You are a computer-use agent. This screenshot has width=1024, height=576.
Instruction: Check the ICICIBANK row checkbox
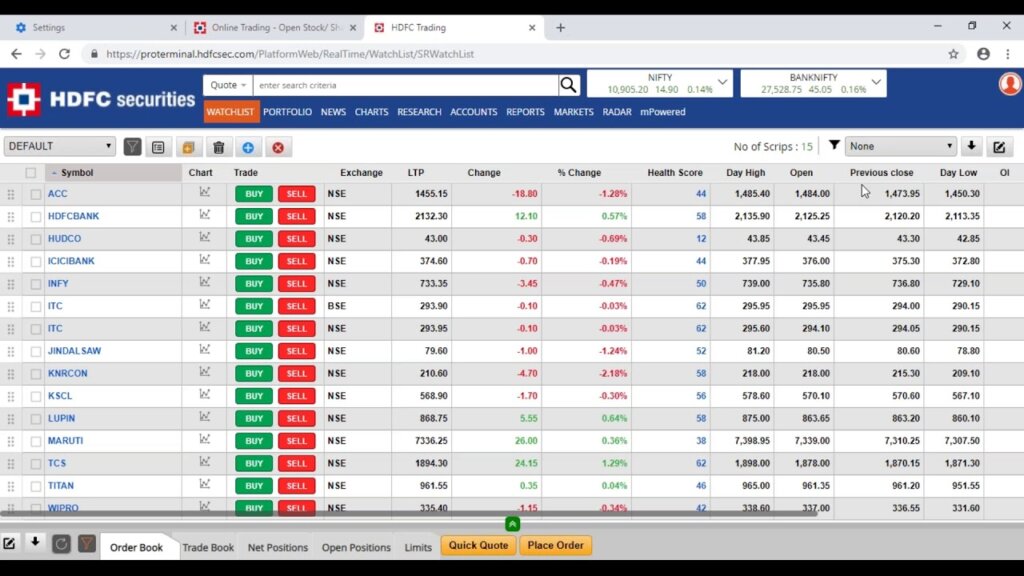pos(36,262)
